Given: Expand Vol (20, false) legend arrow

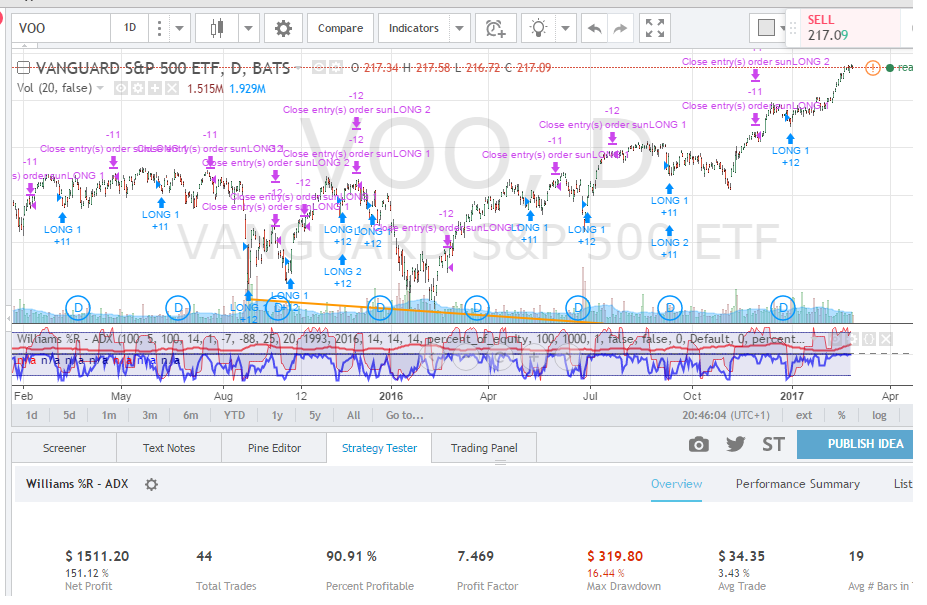Looking at the screenshot, I should tap(101, 88).
